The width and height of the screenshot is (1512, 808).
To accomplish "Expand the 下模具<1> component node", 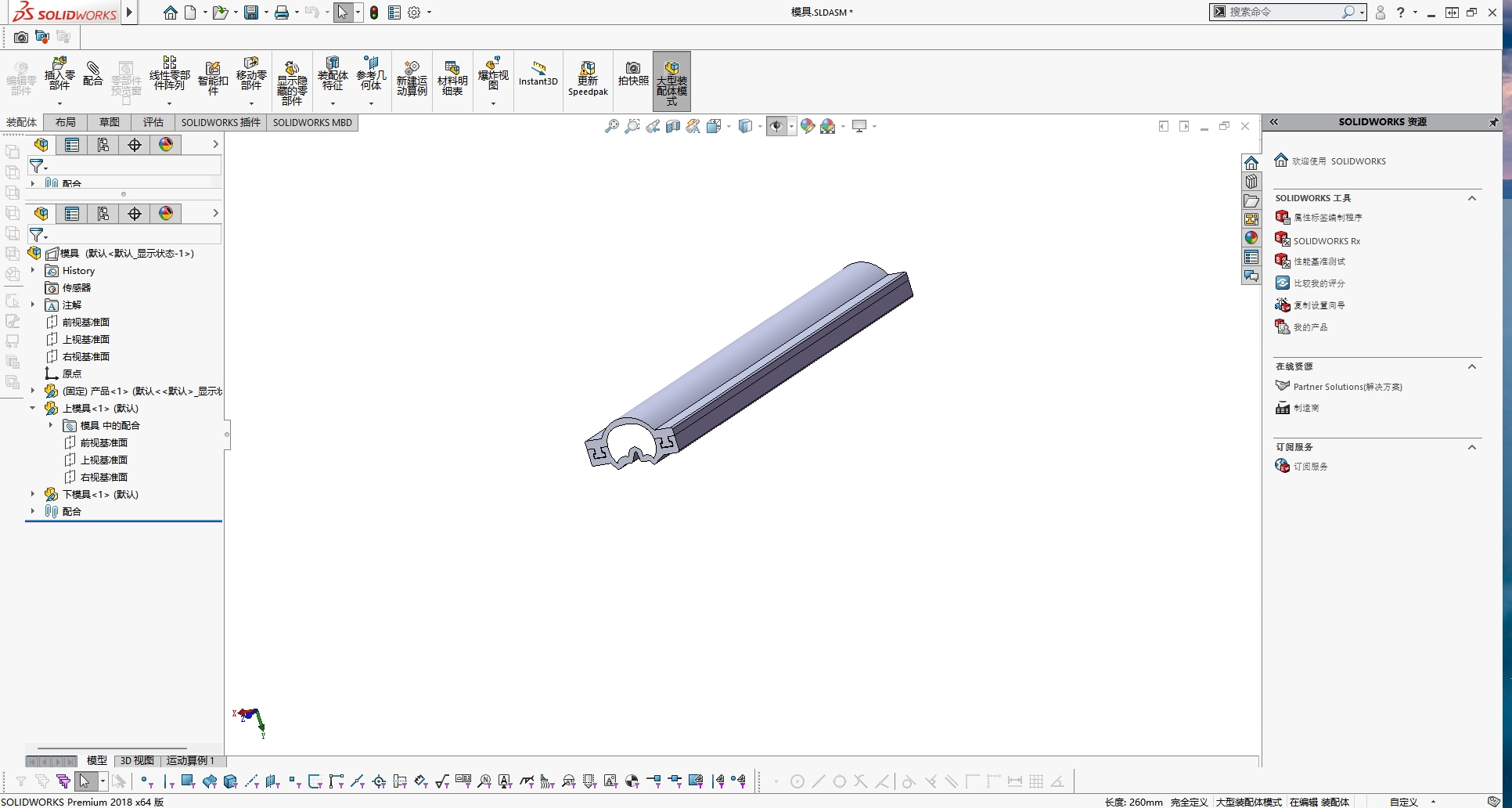I will [x=32, y=494].
